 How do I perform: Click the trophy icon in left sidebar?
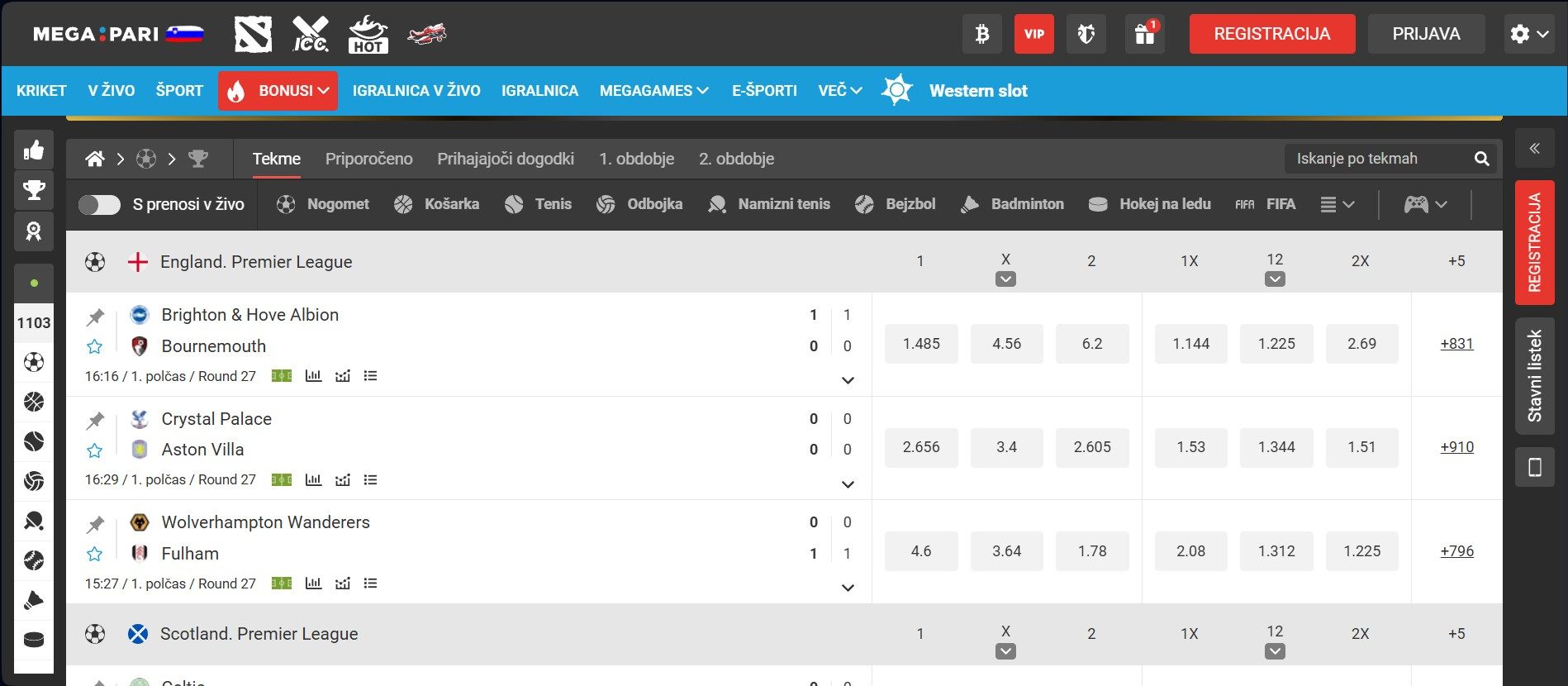point(34,191)
